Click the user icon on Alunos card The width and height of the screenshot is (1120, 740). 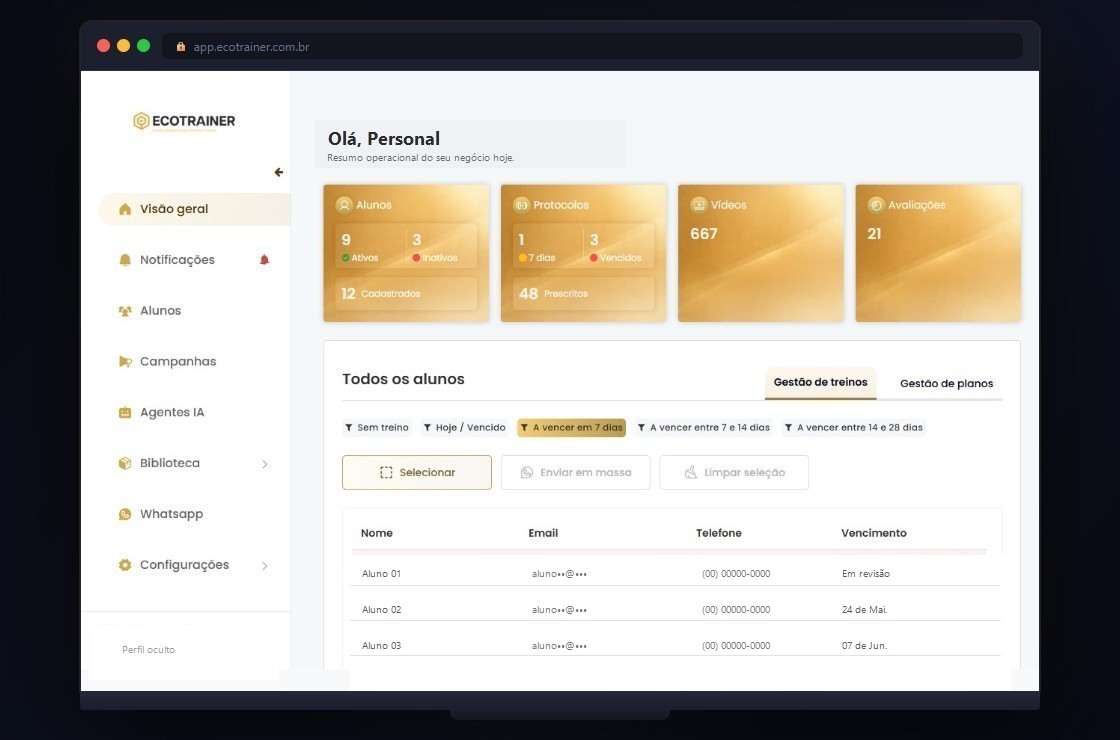(344, 205)
